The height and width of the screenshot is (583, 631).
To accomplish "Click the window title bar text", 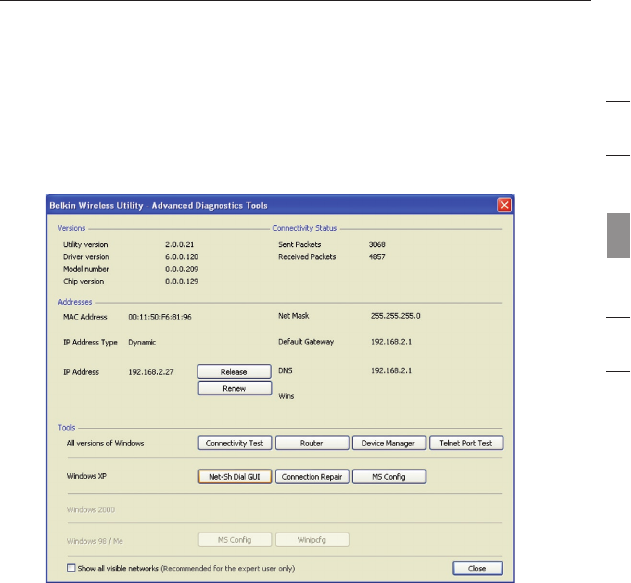I will (158, 206).
